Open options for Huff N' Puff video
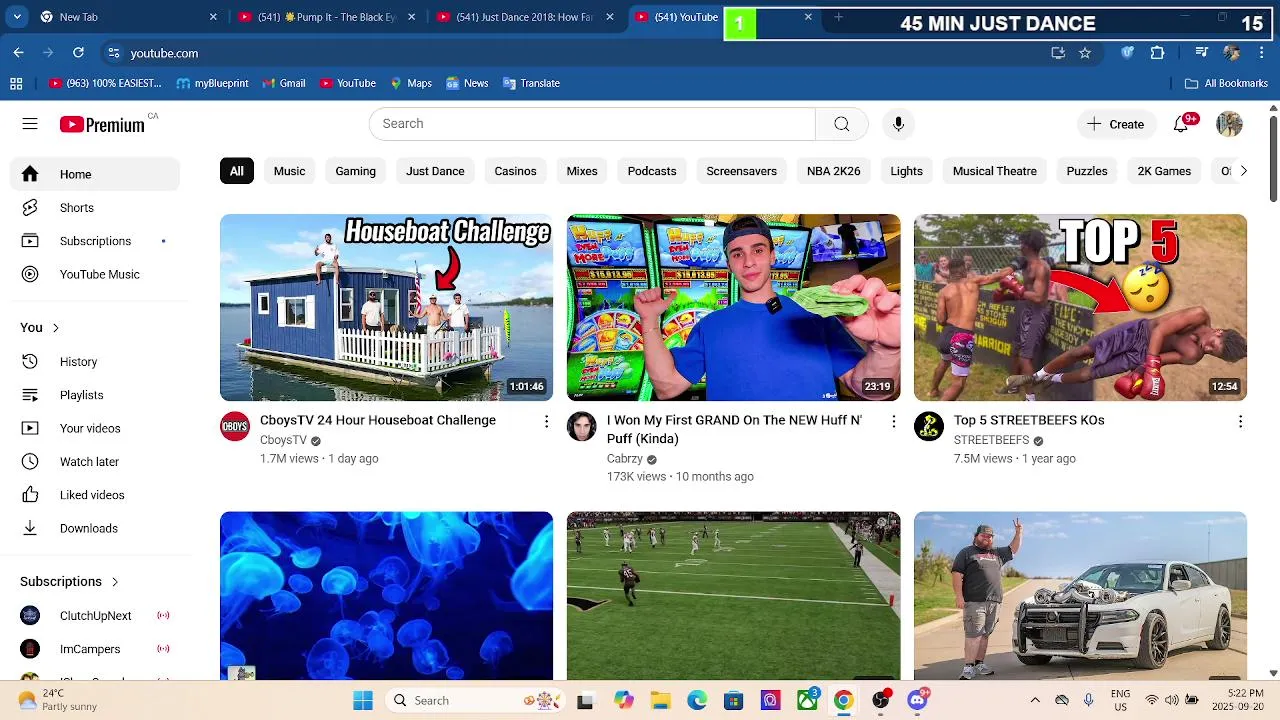 pyautogui.click(x=893, y=422)
